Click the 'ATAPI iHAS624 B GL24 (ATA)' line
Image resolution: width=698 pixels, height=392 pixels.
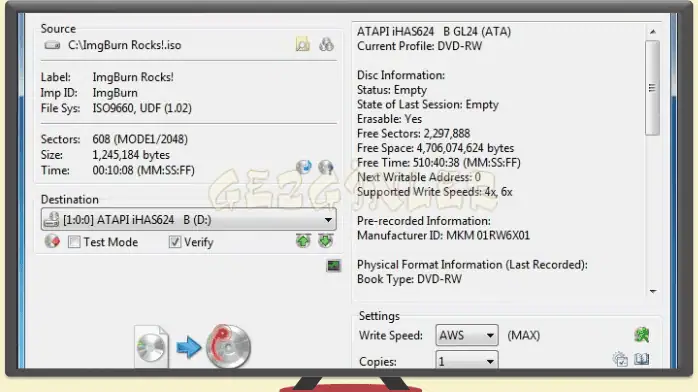[x=434, y=32]
